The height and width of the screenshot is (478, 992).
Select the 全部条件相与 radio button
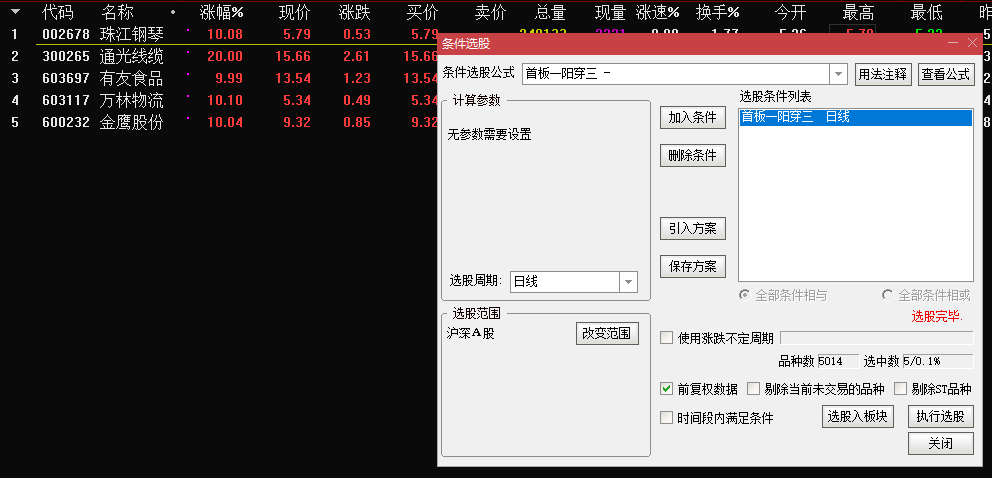tap(745, 295)
